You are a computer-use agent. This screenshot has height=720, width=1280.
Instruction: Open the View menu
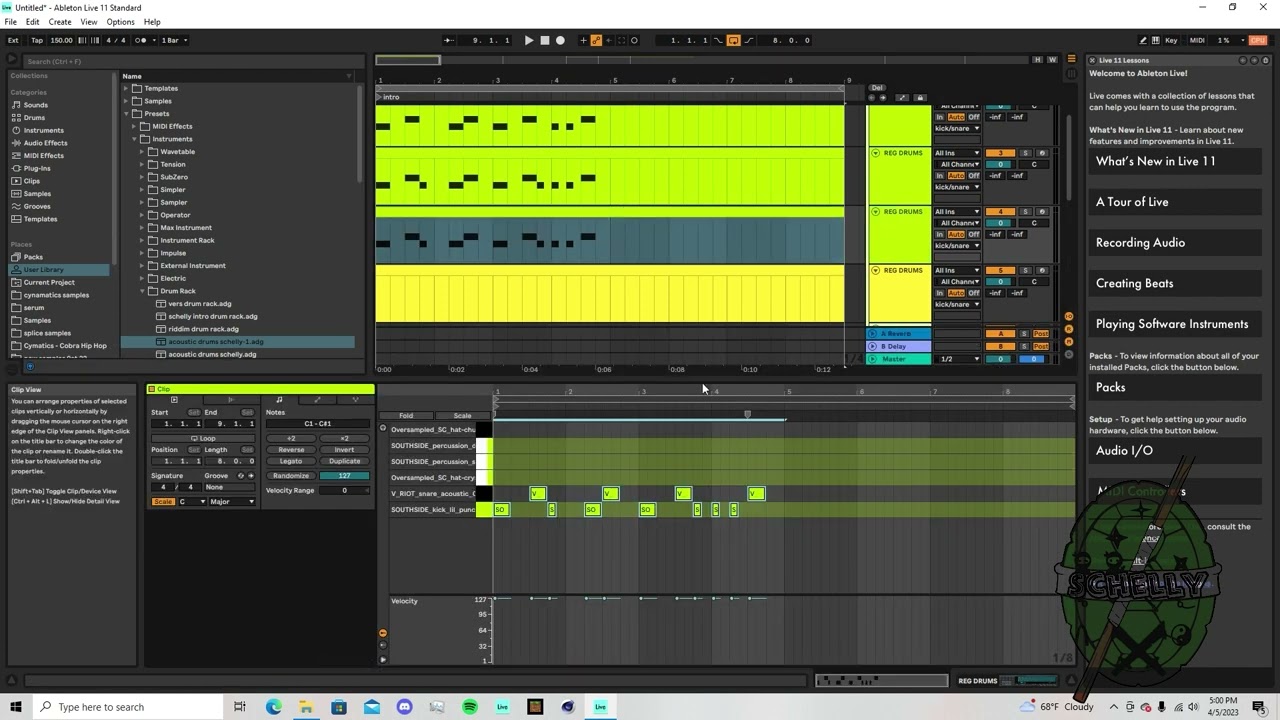tap(89, 22)
